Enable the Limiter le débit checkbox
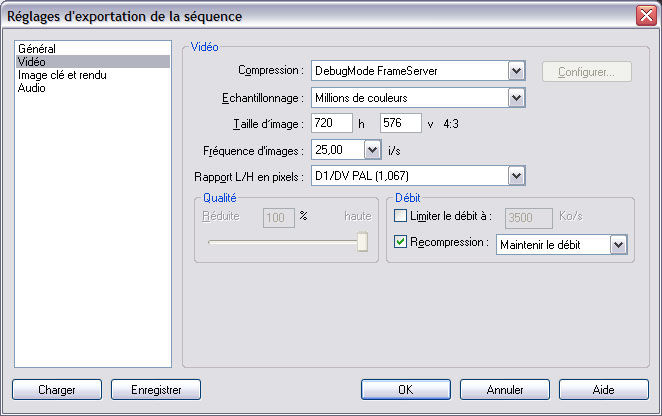662x416 pixels. [400, 216]
